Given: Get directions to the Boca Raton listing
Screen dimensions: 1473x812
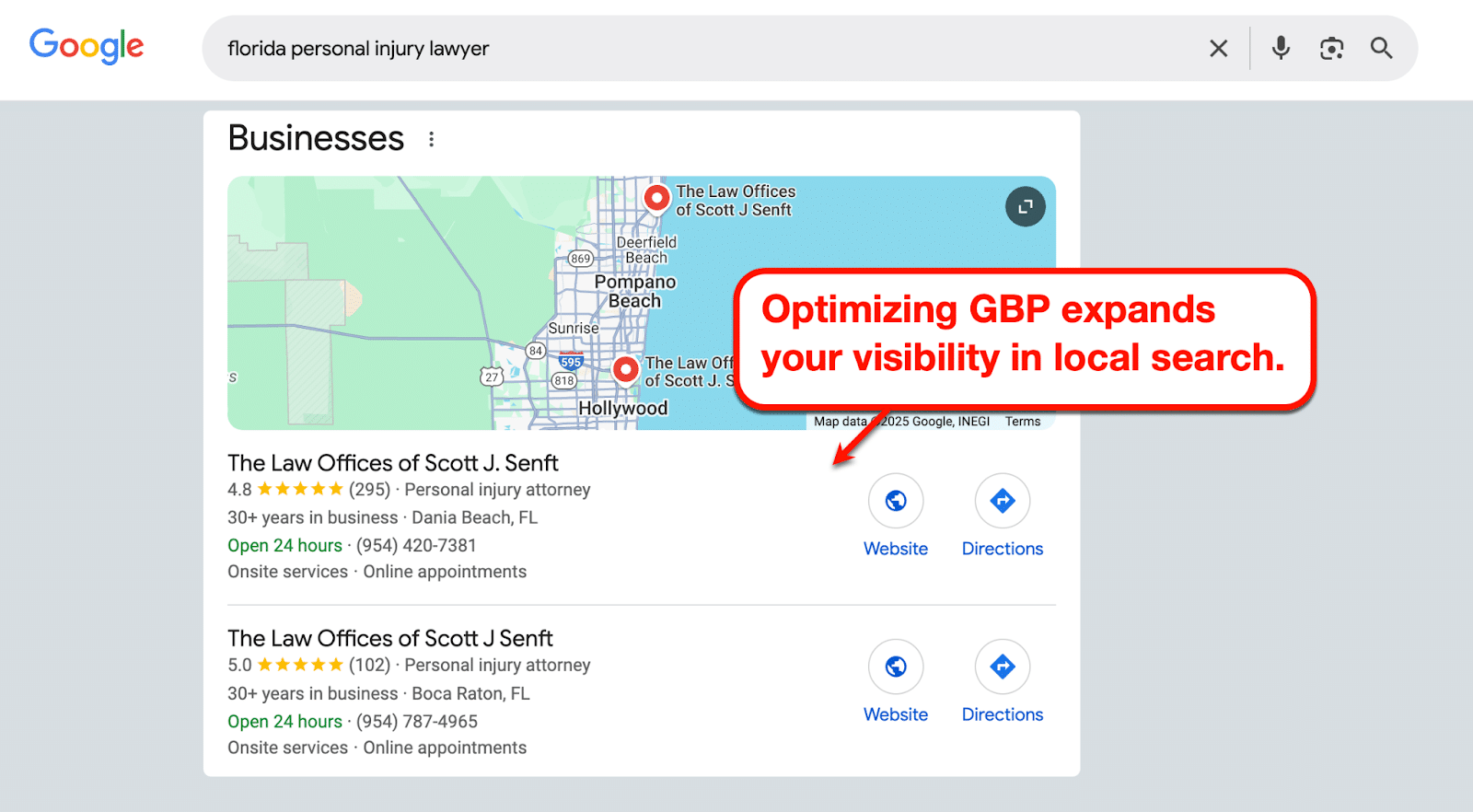Looking at the screenshot, I should [x=1003, y=667].
